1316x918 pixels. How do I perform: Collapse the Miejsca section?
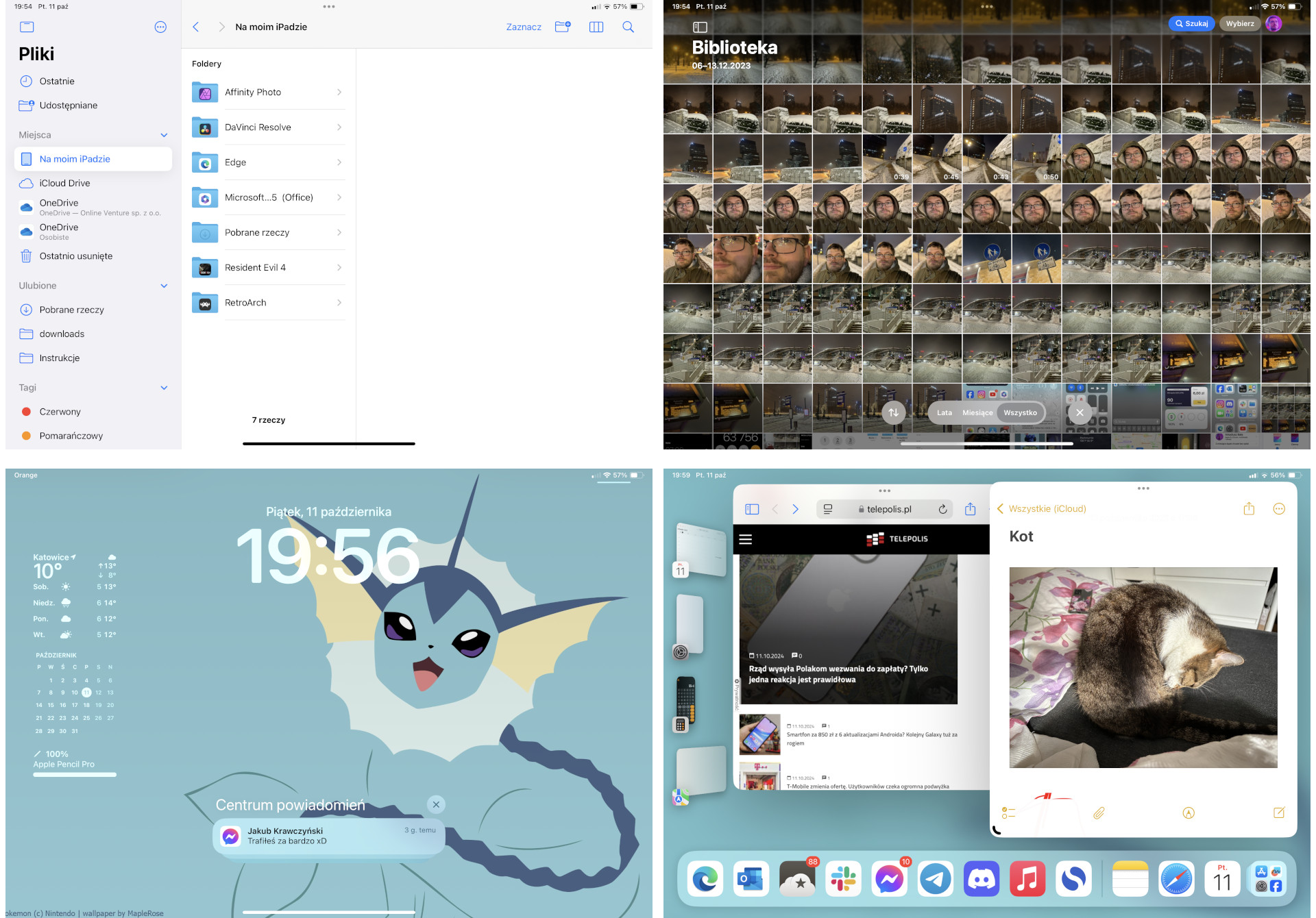pyautogui.click(x=164, y=135)
